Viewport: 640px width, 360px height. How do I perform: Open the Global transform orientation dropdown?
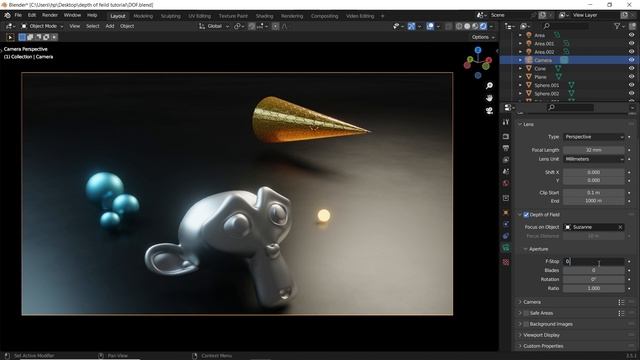coord(214,26)
